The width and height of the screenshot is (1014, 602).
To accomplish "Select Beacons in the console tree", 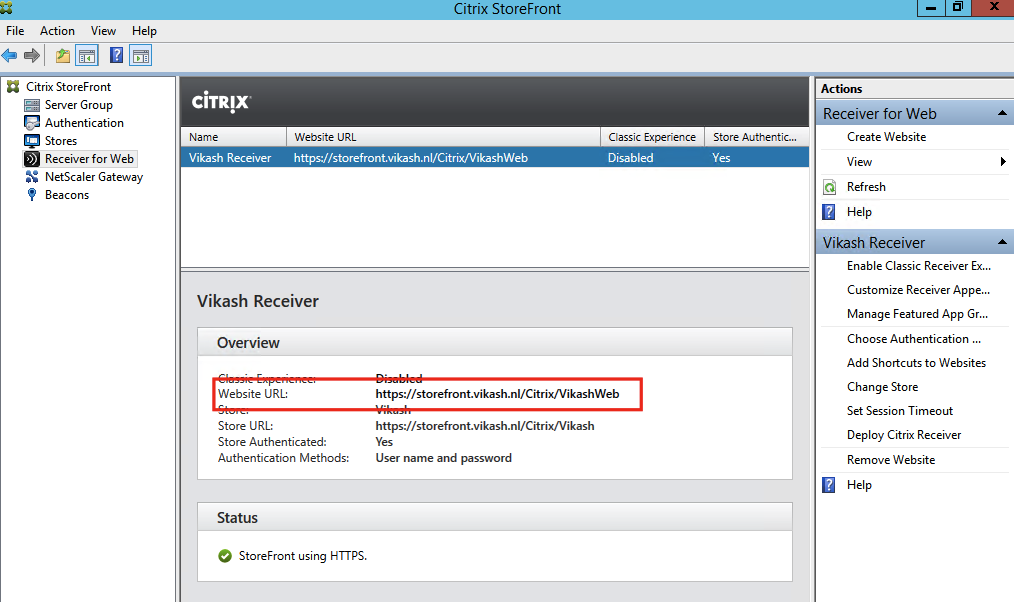I will [67, 195].
